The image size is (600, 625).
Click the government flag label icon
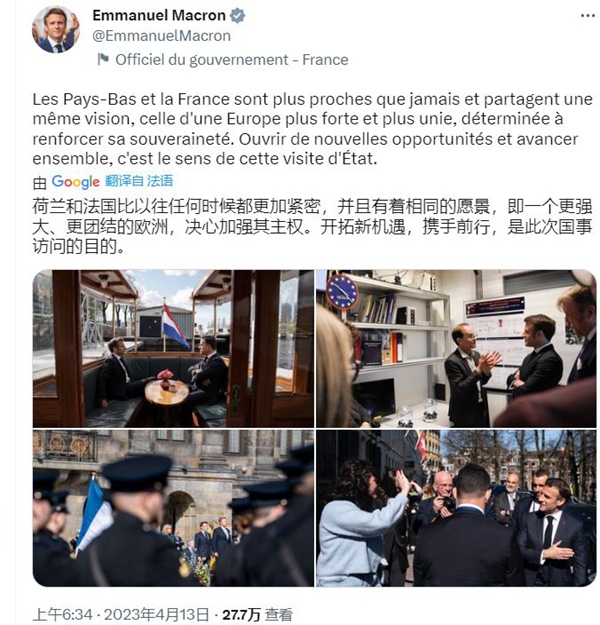tap(103, 59)
